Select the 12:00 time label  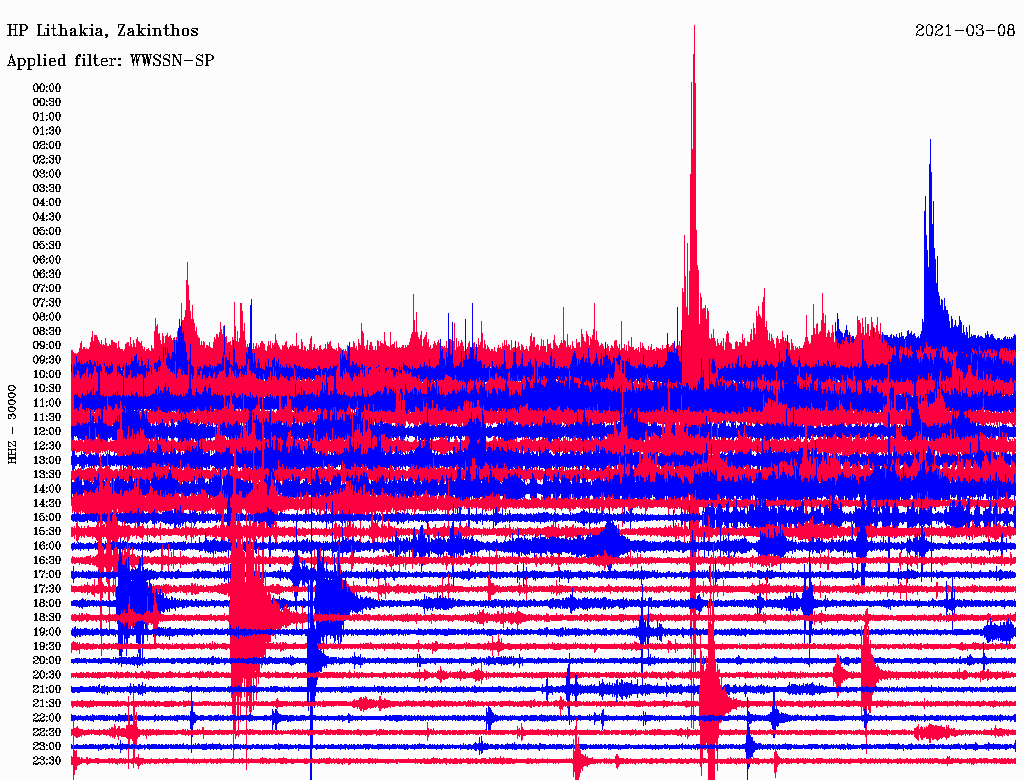[47, 432]
